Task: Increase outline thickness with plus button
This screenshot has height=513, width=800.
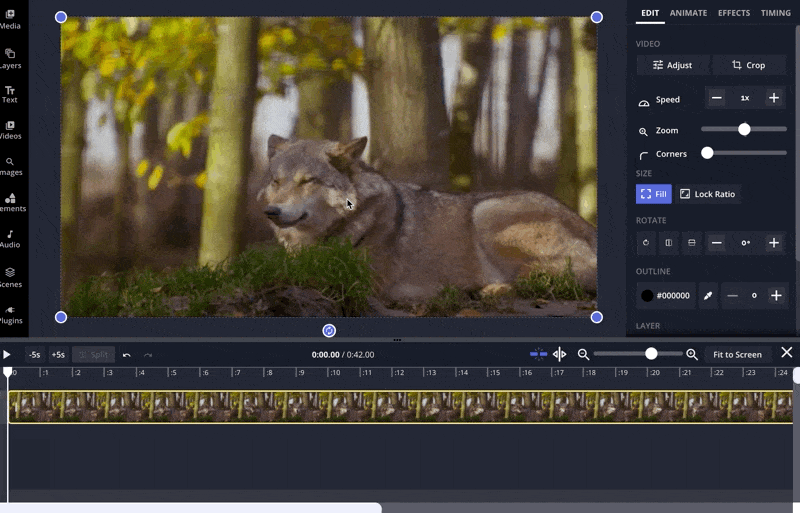Action: [x=775, y=296]
